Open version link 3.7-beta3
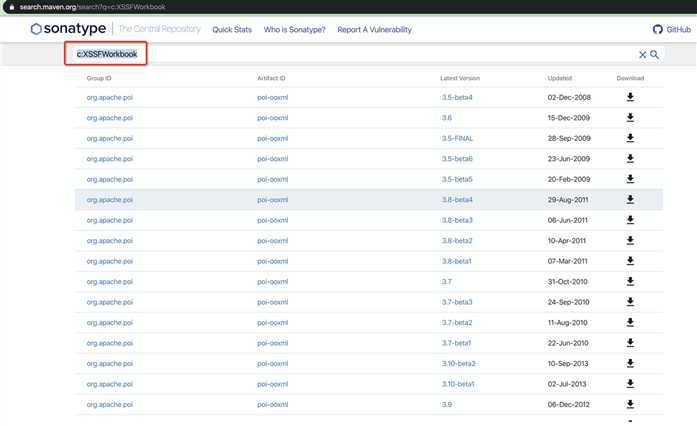The image size is (697, 426). tap(457, 302)
